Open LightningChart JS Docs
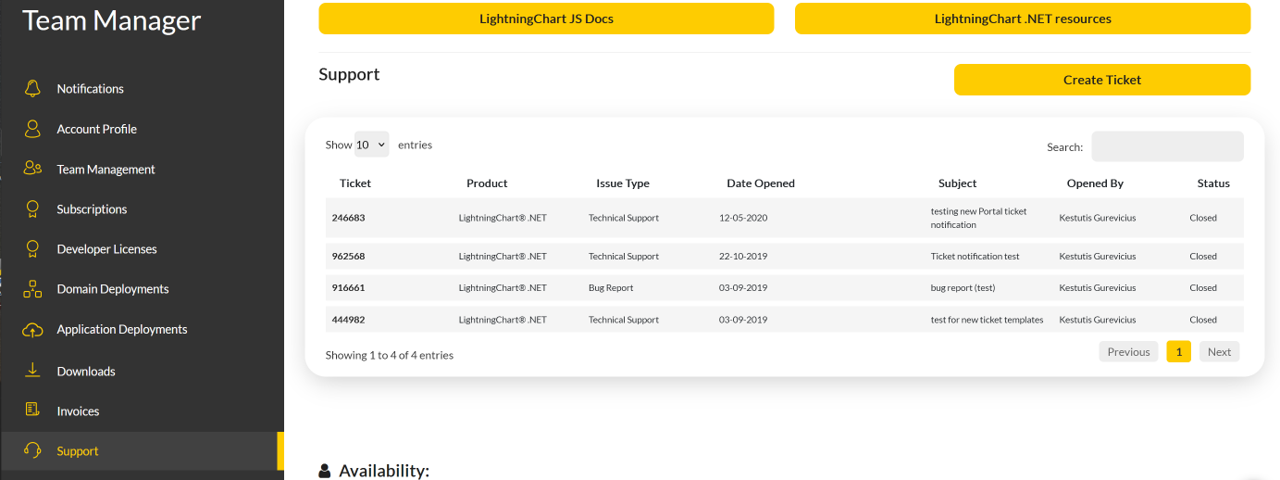 click(x=546, y=19)
